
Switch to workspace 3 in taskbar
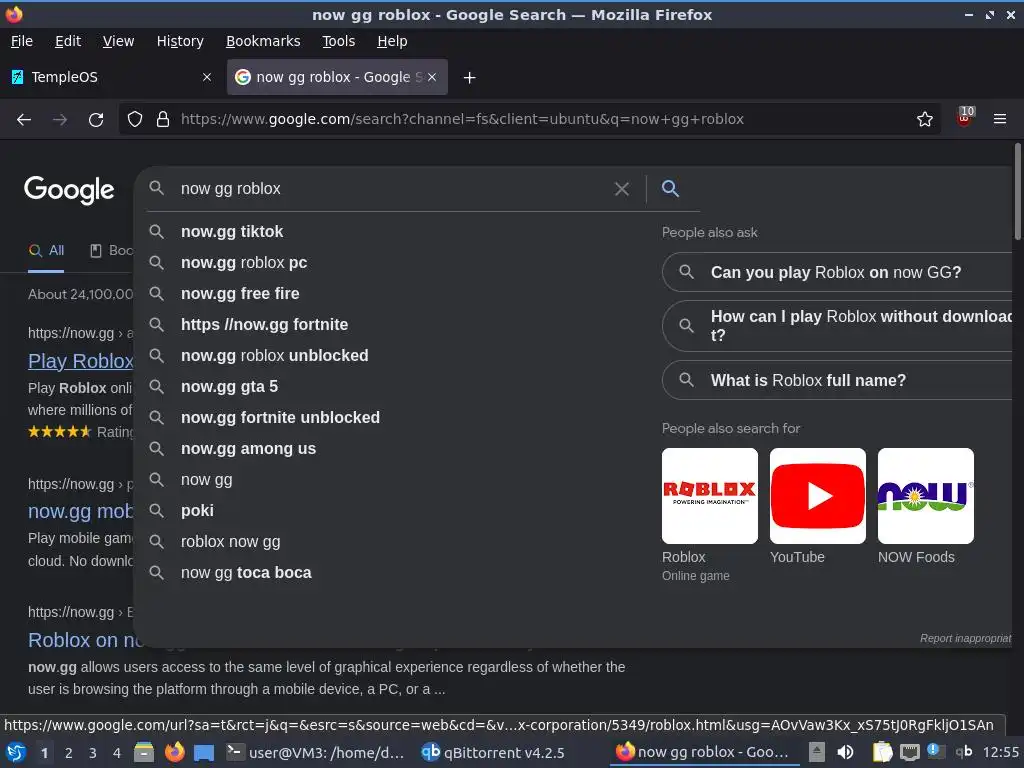tap(93, 753)
